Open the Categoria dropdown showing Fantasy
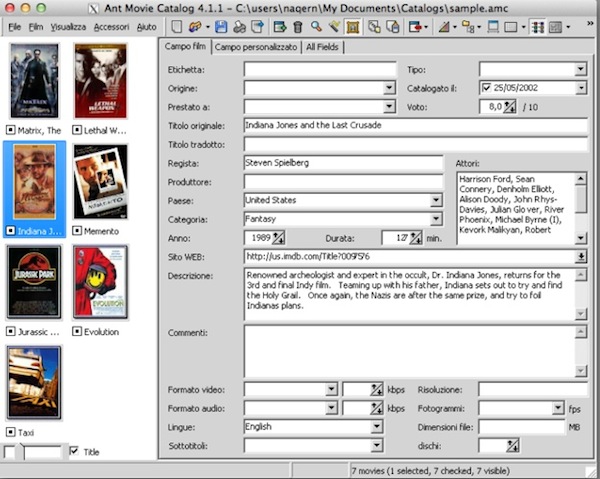The width and height of the screenshot is (600, 479). click(x=435, y=219)
